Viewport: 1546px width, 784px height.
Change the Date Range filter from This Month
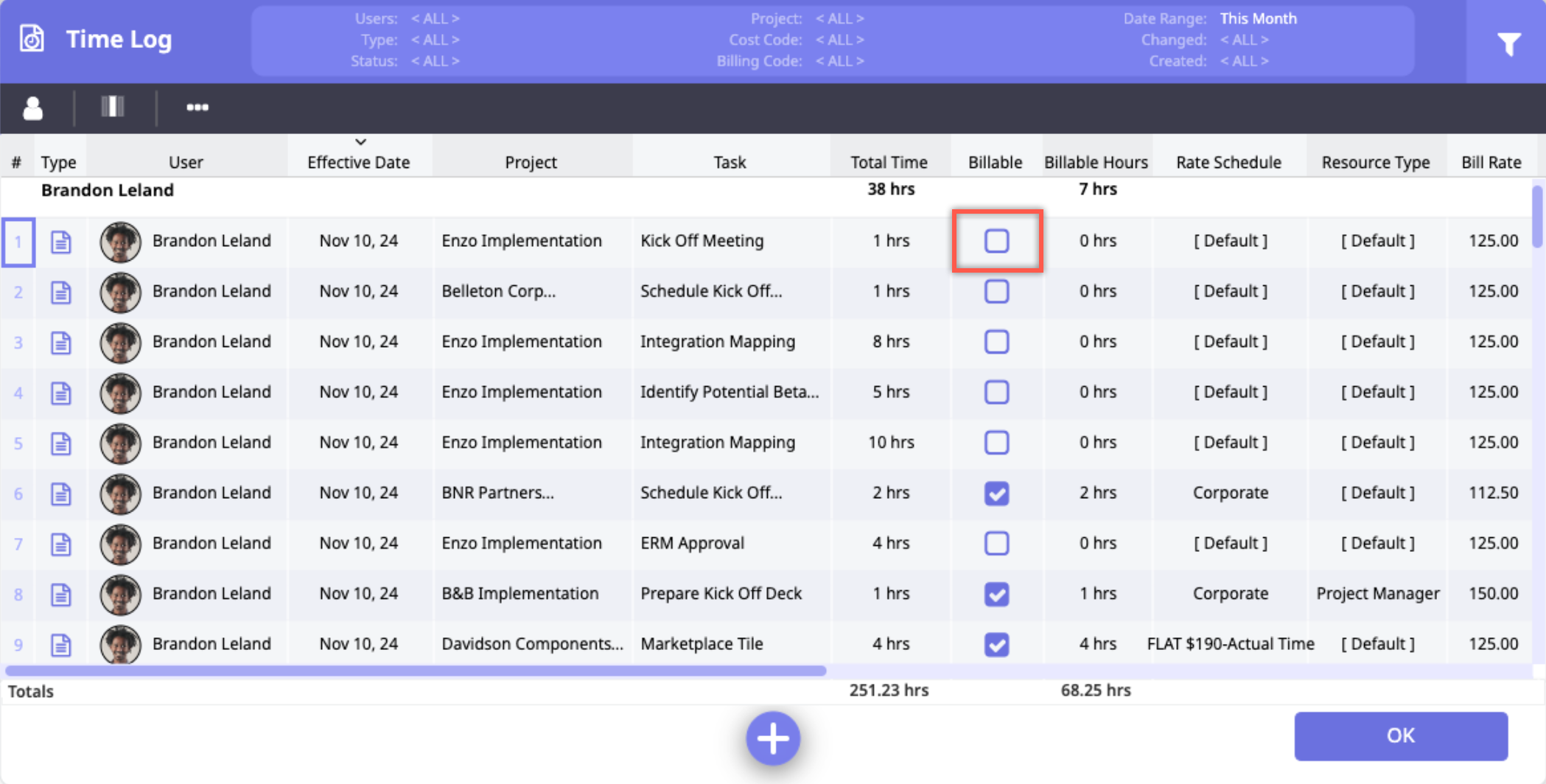point(1258,18)
